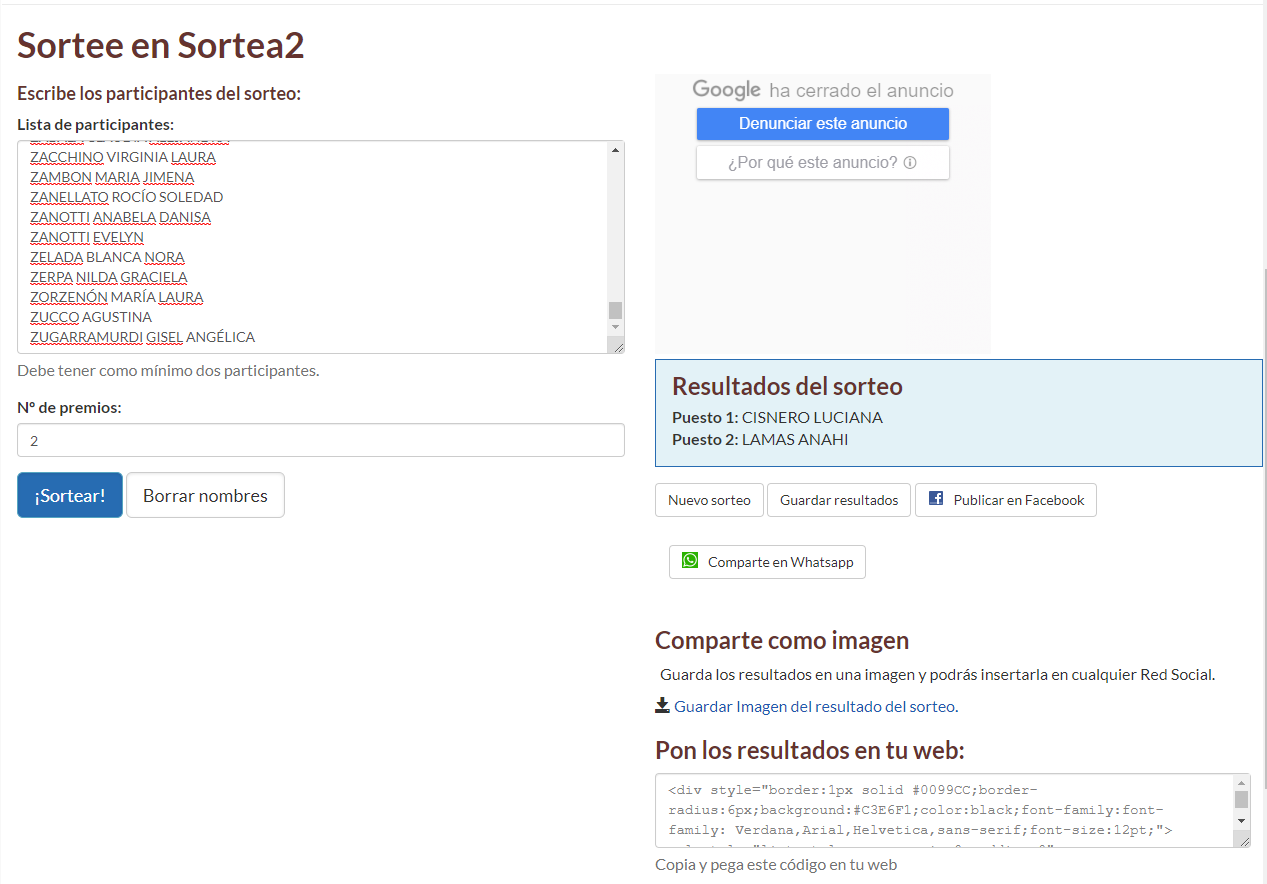Open Guardar Imagen del resultado del sorteo link
The width and height of the screenshot is (1267, 884).
(x=816, y=706)
